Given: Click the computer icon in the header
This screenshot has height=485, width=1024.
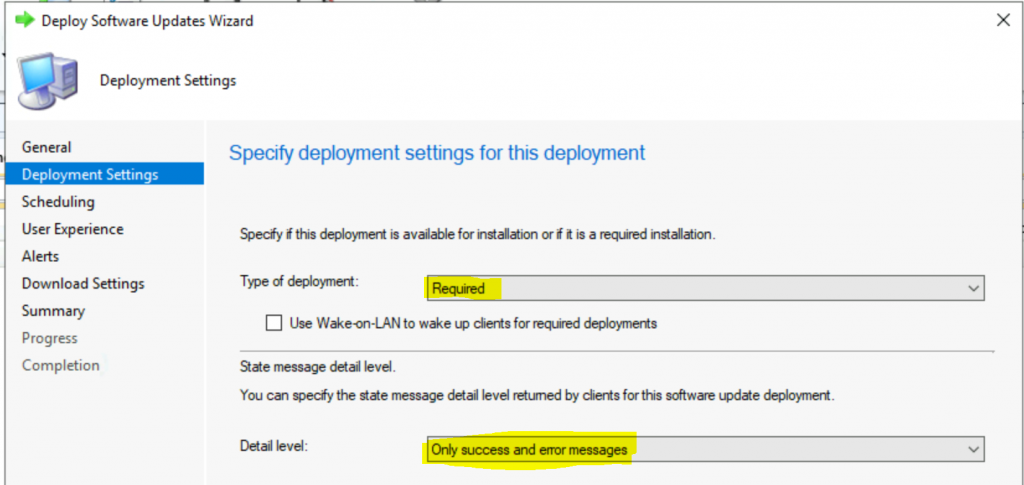Looking at the screenshot, I should pyautogui.click(x=47, y=80).
